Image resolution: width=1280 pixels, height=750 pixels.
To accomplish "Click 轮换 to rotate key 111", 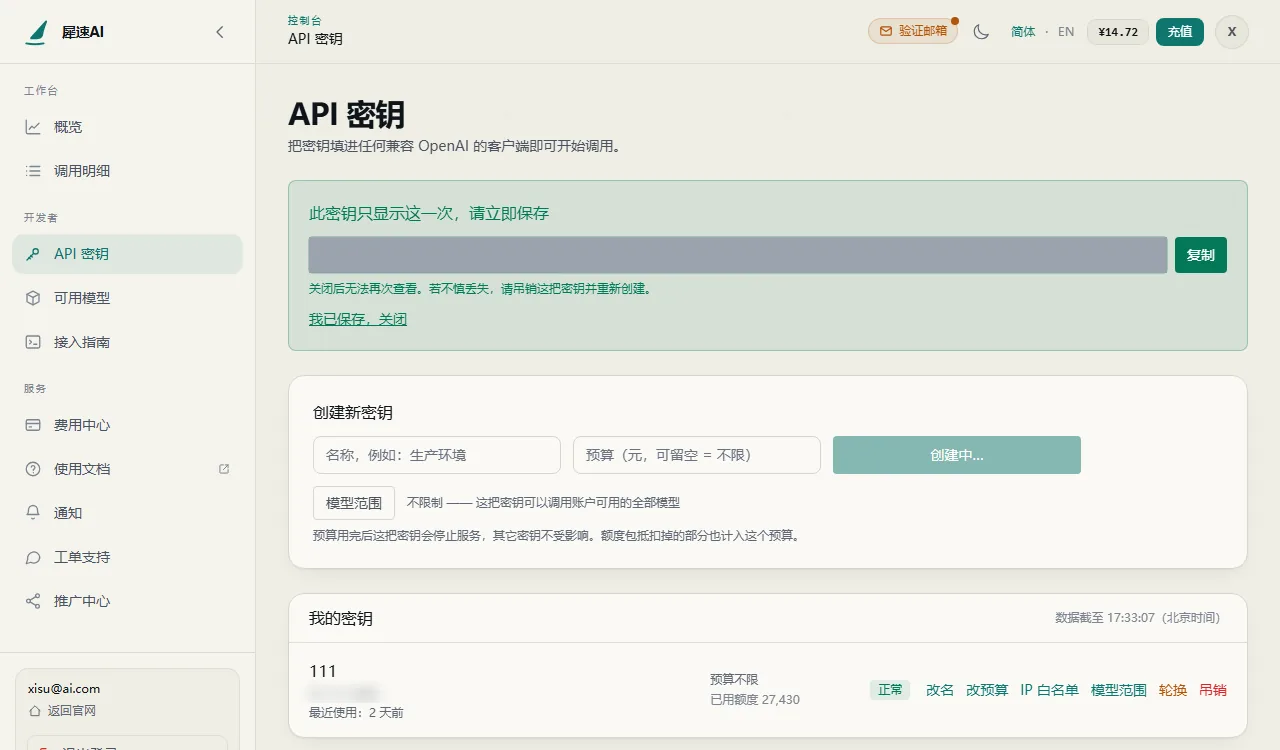I will 1173,690.
